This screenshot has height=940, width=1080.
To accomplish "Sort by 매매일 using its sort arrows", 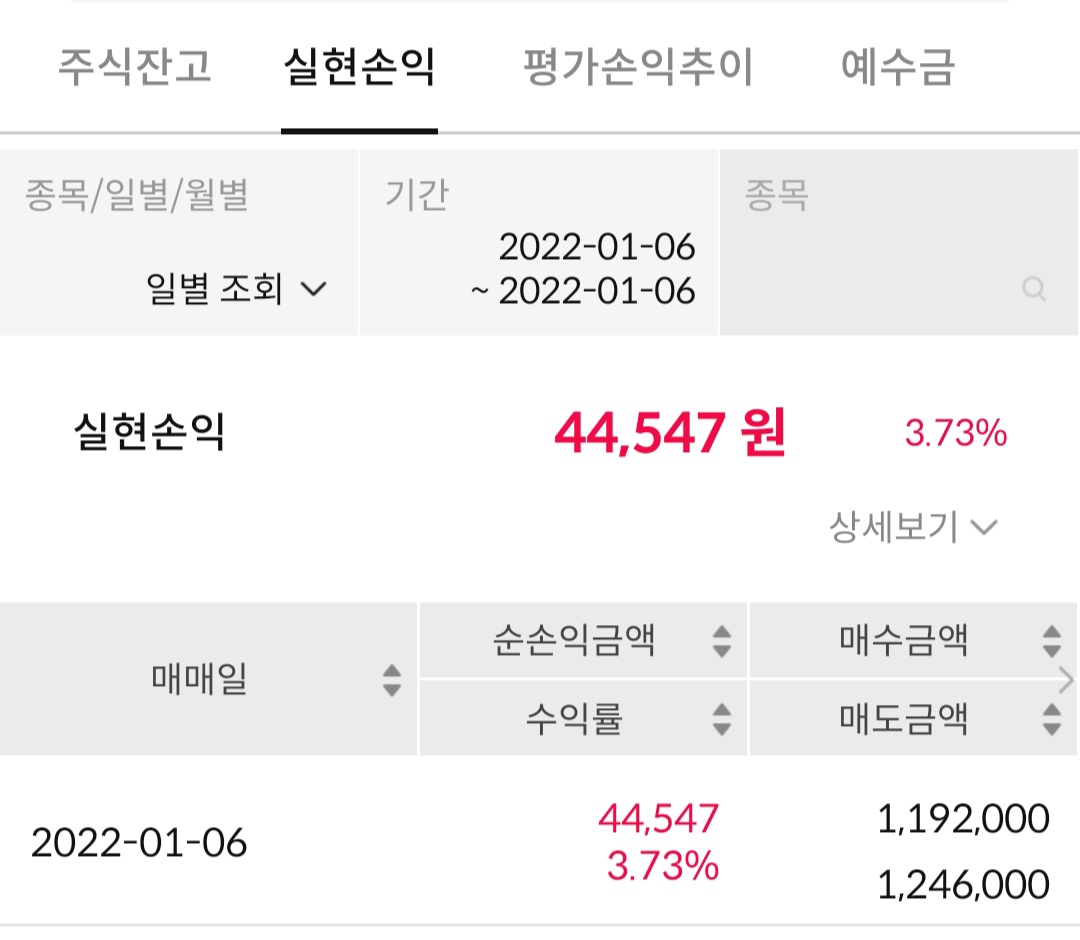I will [x=392, y=680].
